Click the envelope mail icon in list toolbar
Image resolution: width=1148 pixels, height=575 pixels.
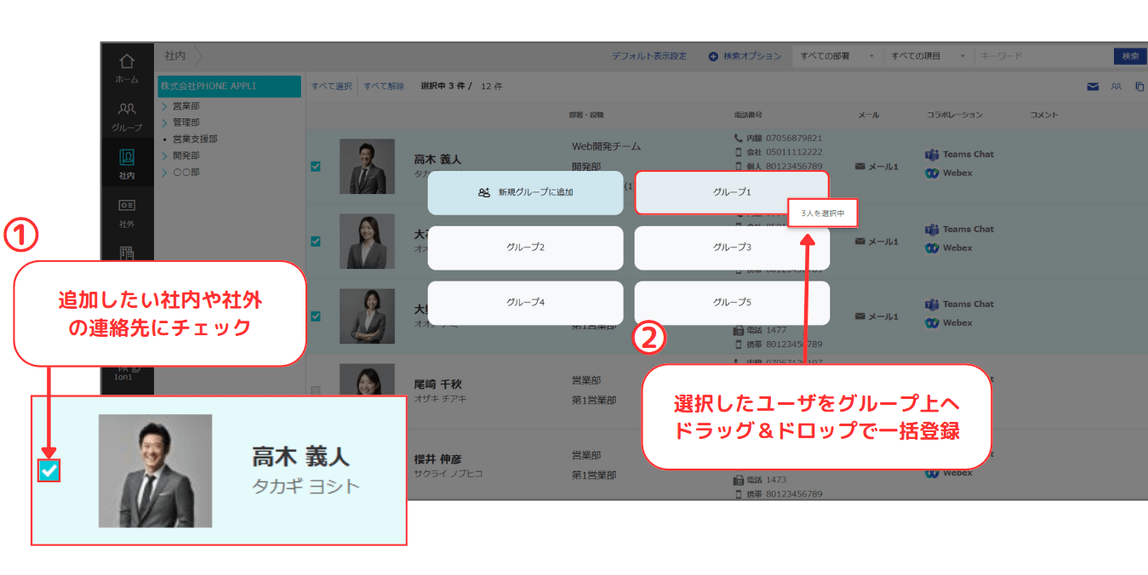point(1092,86)
